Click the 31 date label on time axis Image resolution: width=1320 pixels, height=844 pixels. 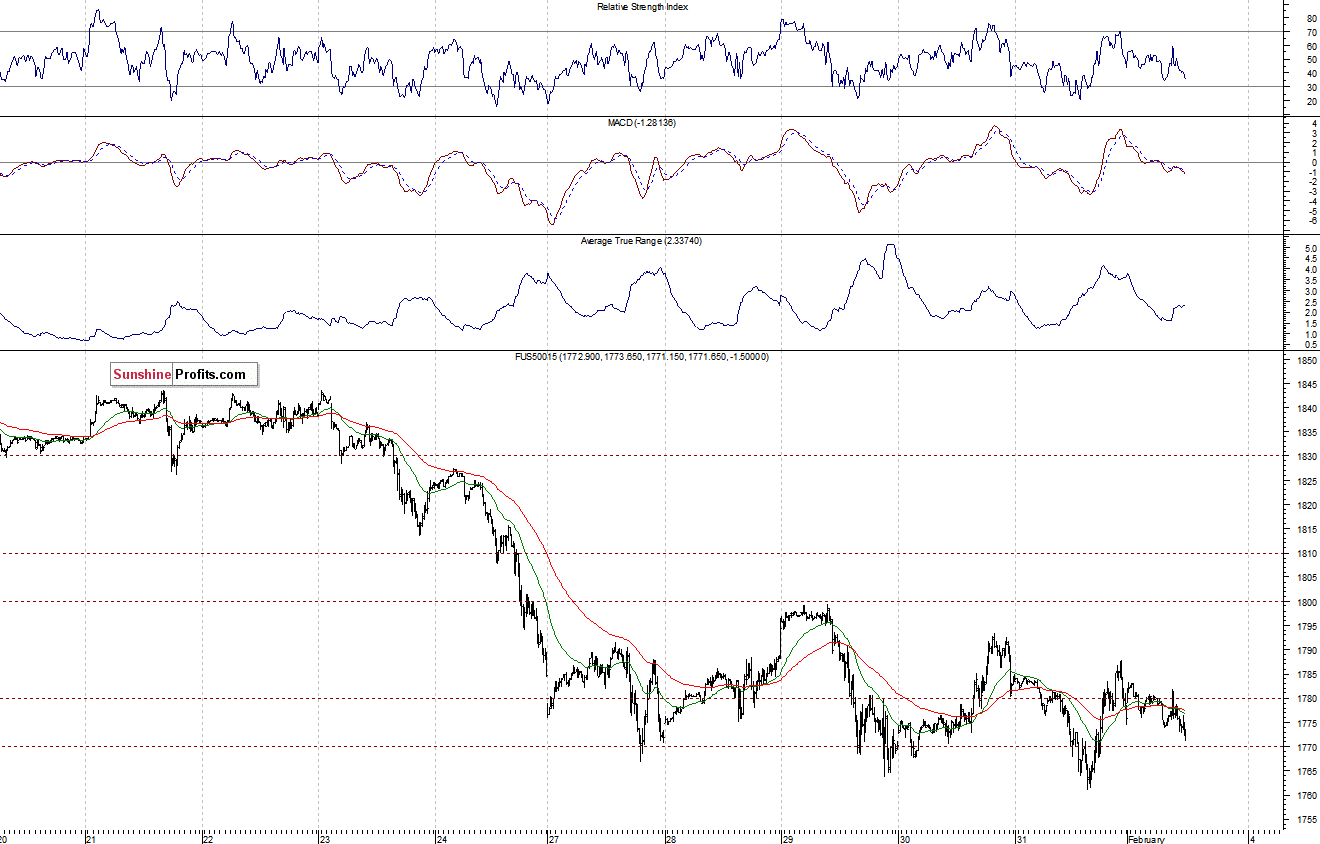point(1021,839)
